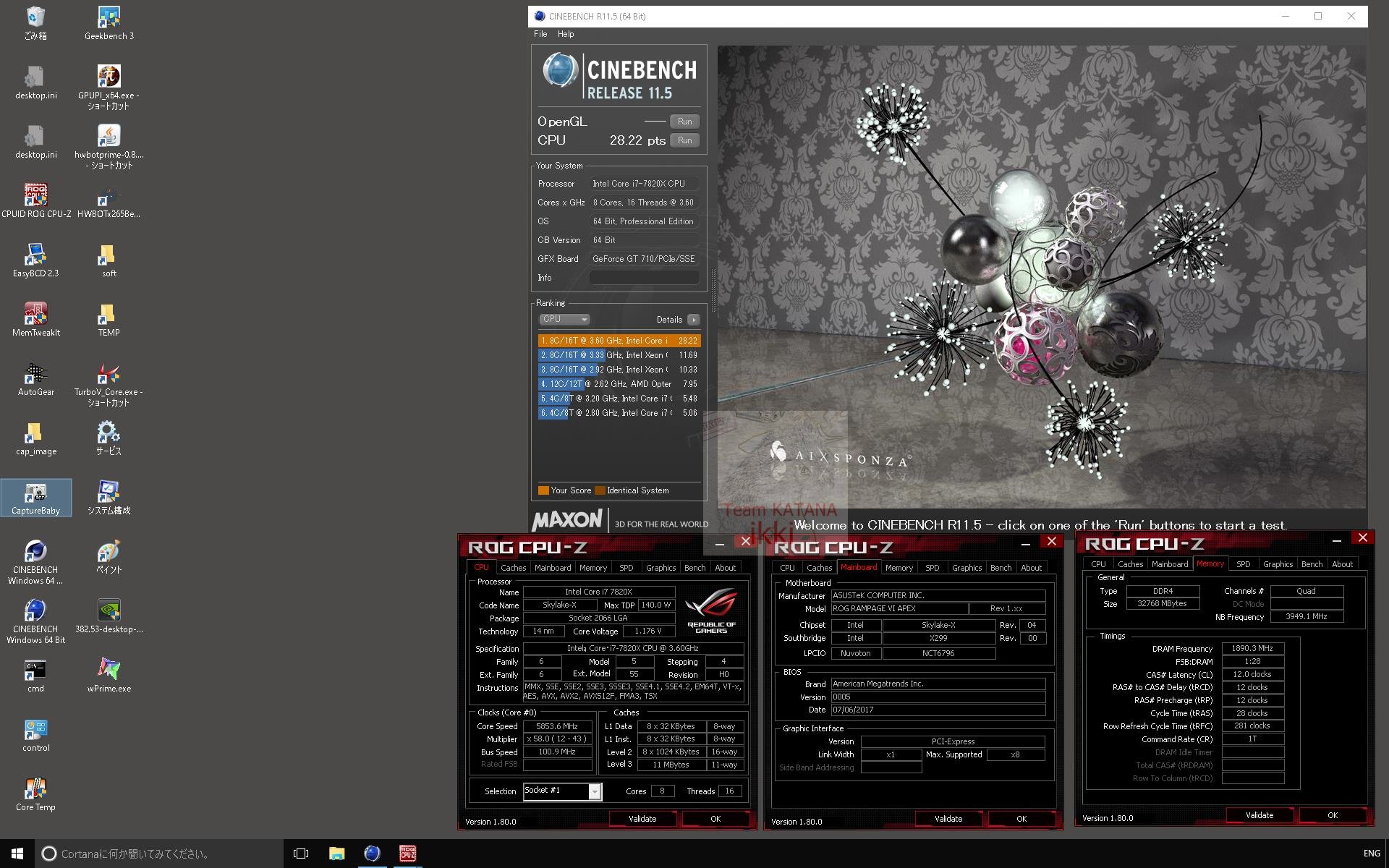Select CINEBENCH Windows 64 Bit icon
The width and height of the screenshot is (1389, 868).
point(35,621)
